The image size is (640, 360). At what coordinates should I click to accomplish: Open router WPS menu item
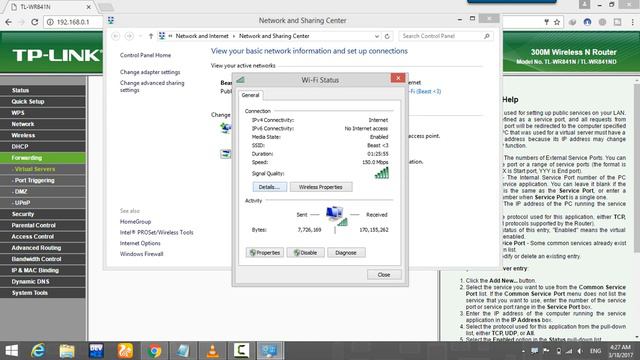(43, 113)
